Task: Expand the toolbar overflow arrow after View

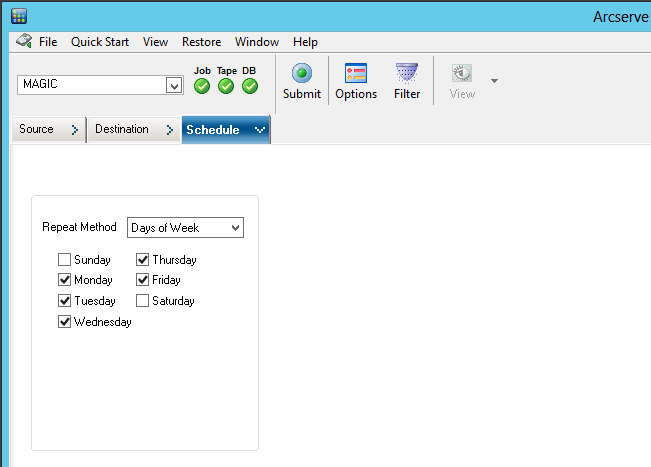Action: (494, 81)
